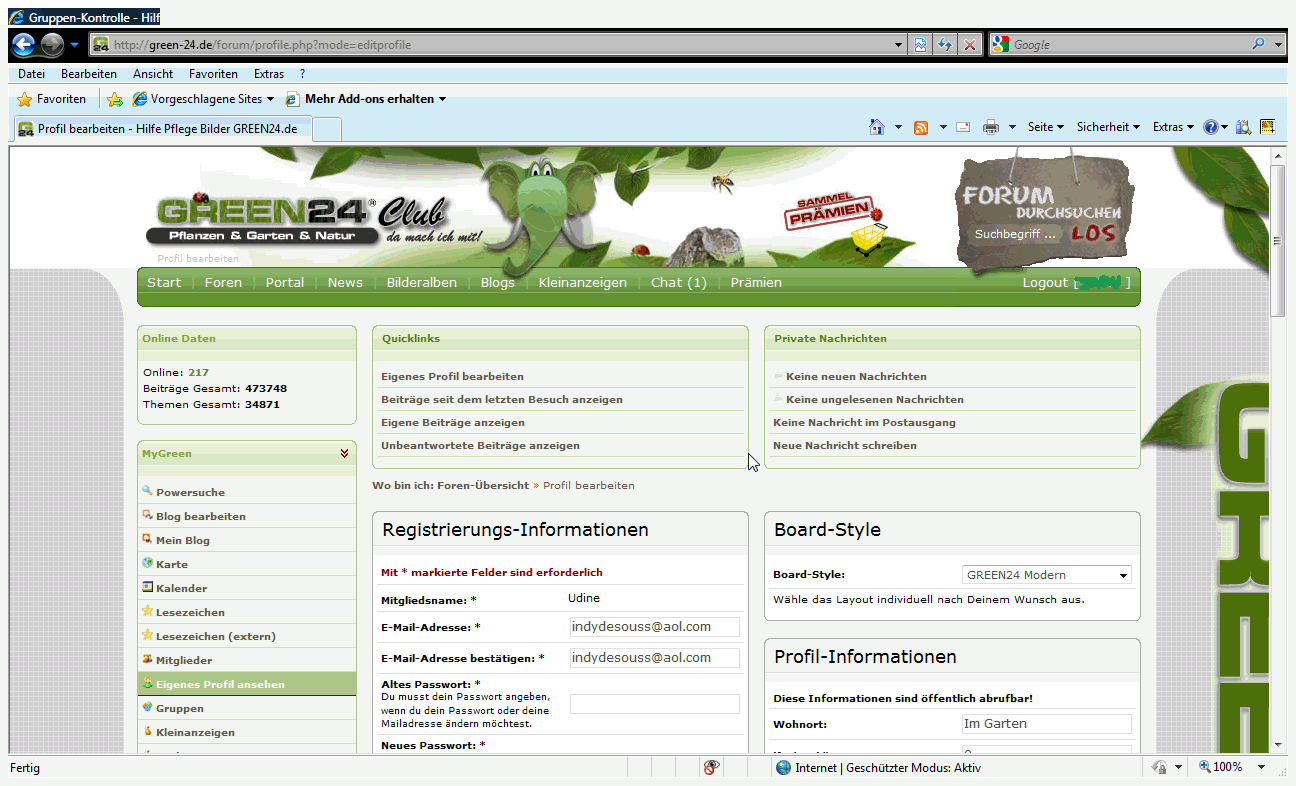Click the Help question mark icon
The height and width of the screenshot is (786, 1296).
(x=1211, y=127)
